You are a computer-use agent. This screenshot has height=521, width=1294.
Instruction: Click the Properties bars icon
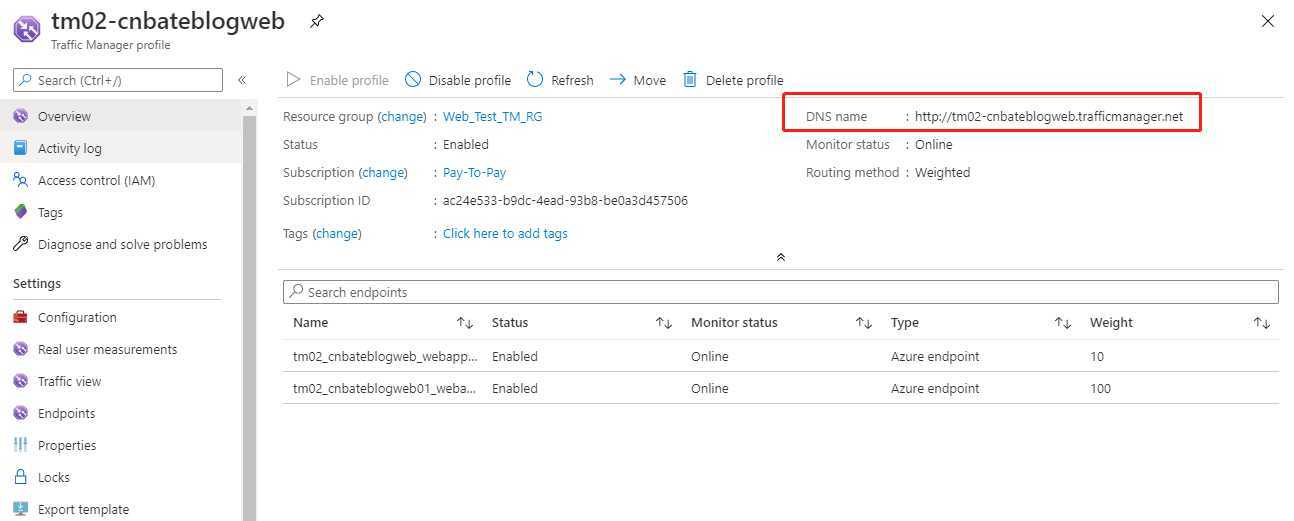(20, 445)
